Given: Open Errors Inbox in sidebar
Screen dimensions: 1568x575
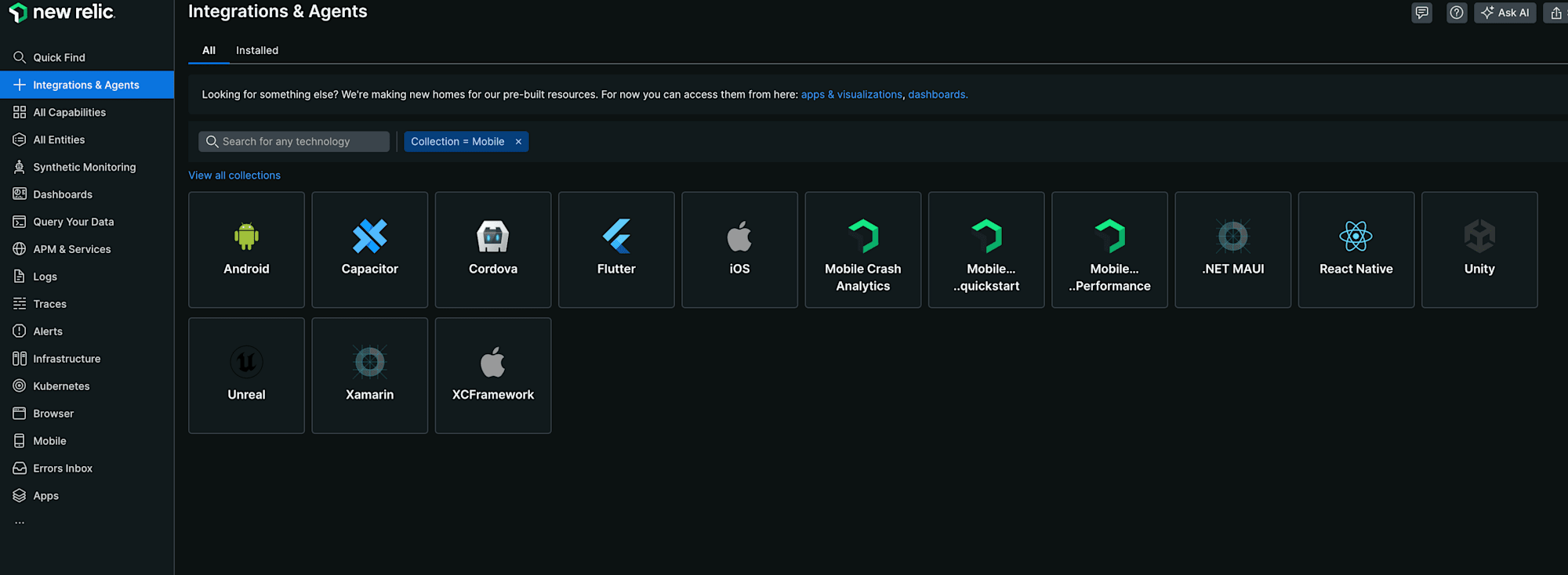Looking at the screenshot, I should 87,468.
